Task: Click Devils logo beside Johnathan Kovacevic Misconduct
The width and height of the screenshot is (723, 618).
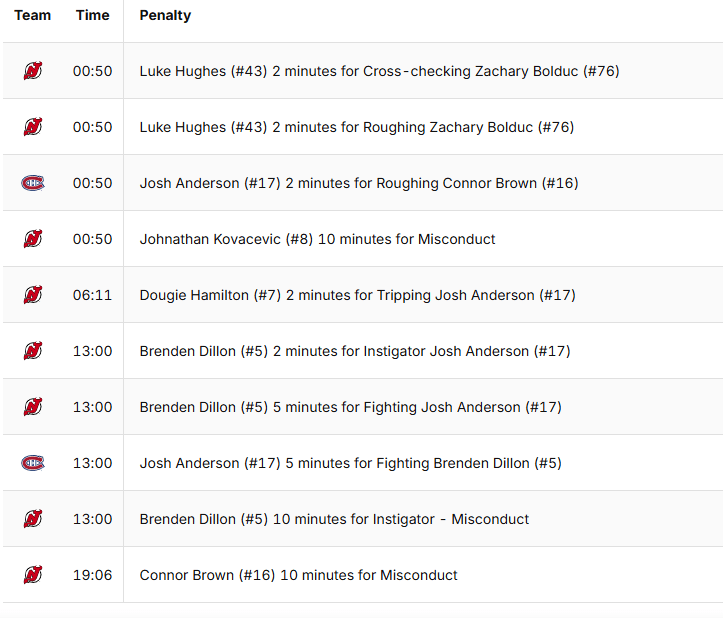Action: pos(33,239)
